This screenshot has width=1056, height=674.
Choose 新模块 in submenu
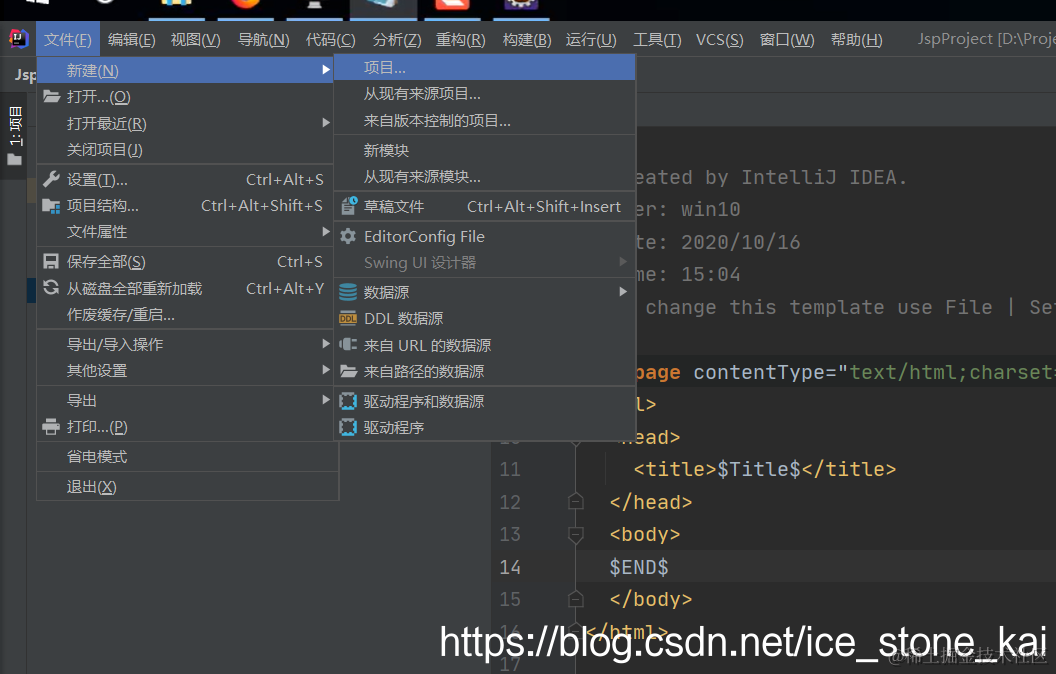click(485, 150)
